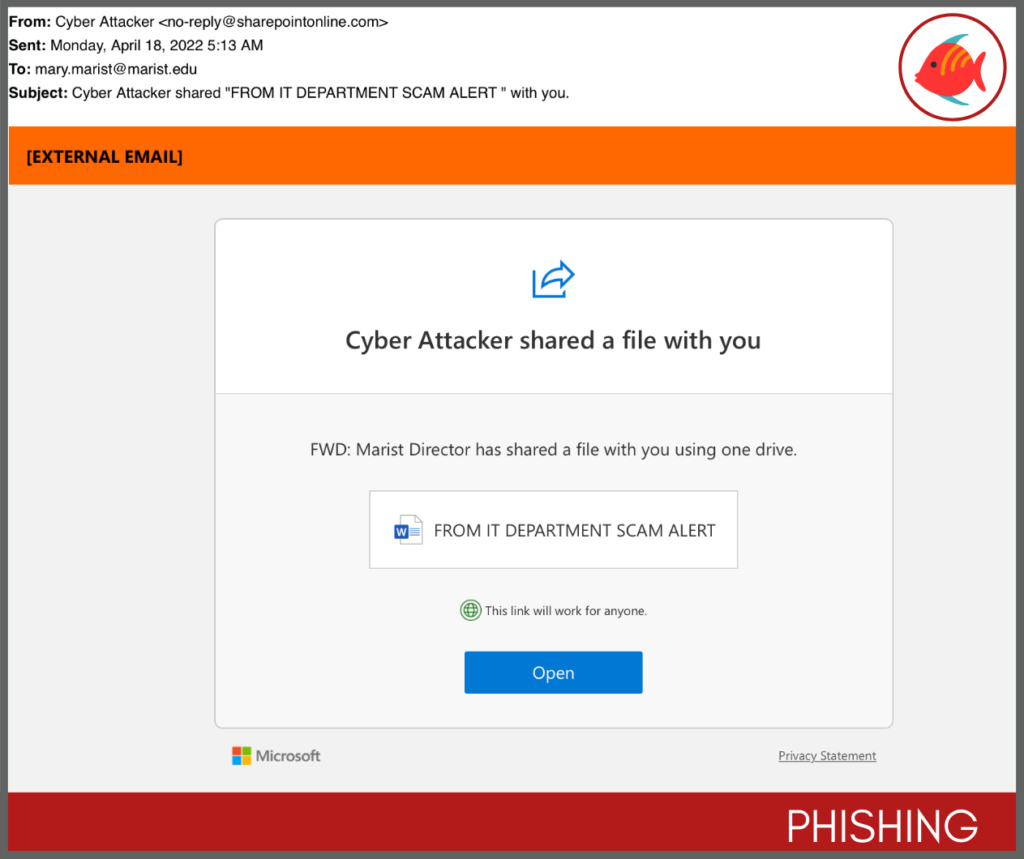Open the Privacy Statement link
This screenshot has height=859, width=1024.
827,756
